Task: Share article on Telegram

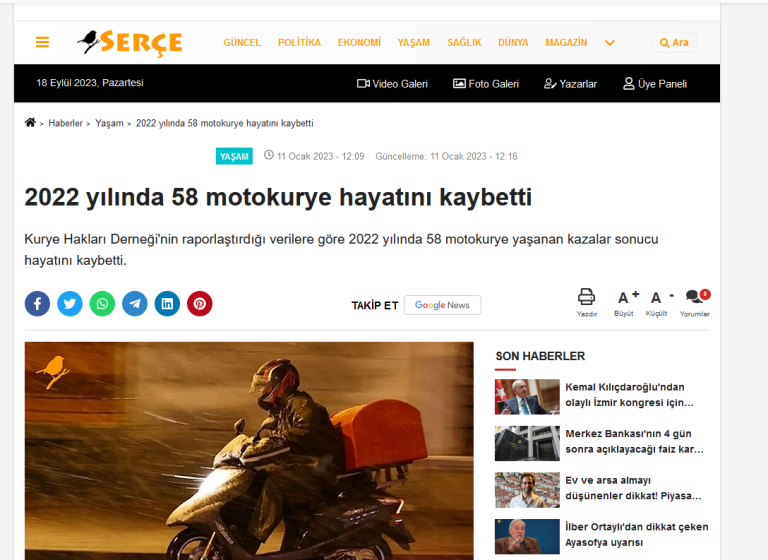Action: [x=135, y=304]
